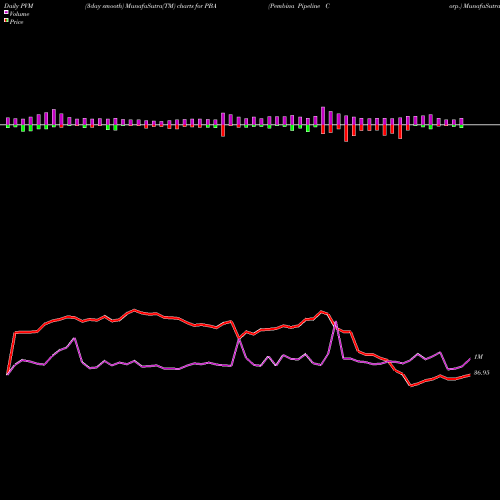The height and width of the screenshot is (500, 500).
Task: Click the Volume legend color swatch
Action: click(x=6, y=12)
